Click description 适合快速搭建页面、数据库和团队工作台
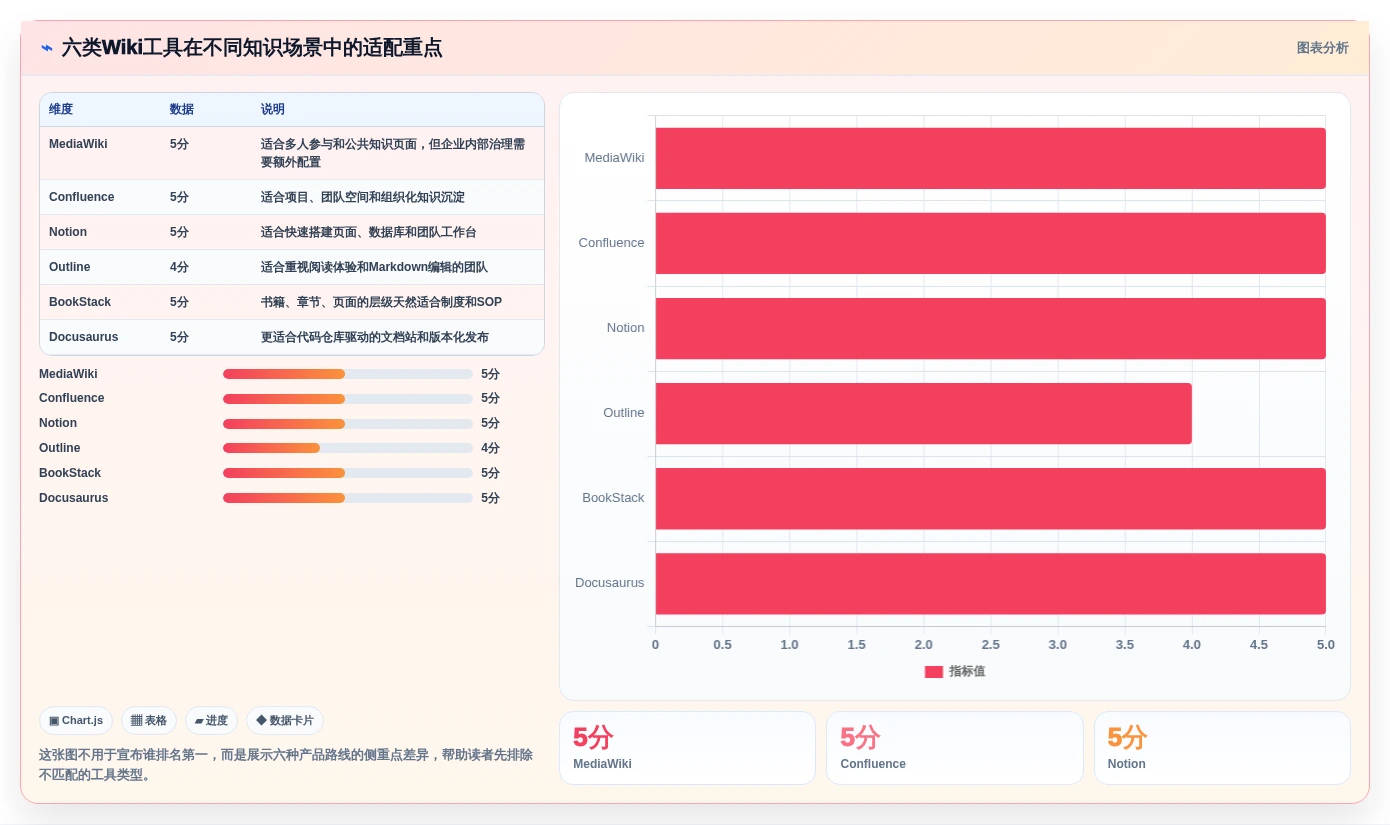Viewport: 1390px width, 825px height. (369, 232)
